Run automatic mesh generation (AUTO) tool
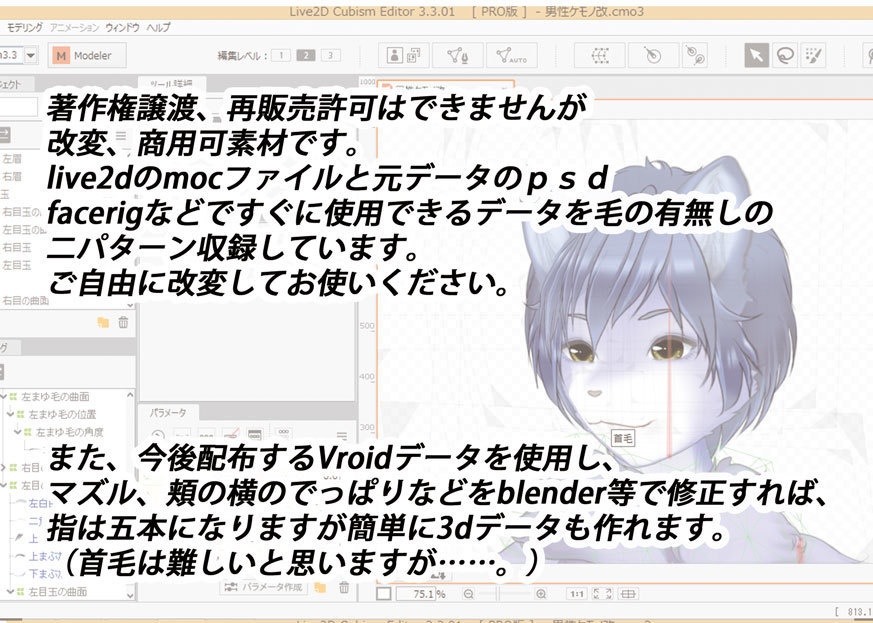 pos(512,55)
